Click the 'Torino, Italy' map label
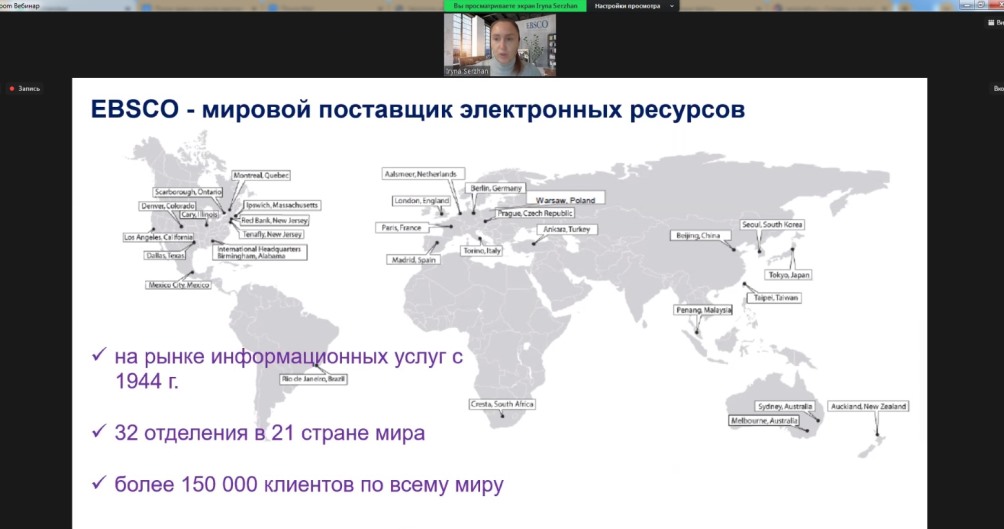 point(482,250)
